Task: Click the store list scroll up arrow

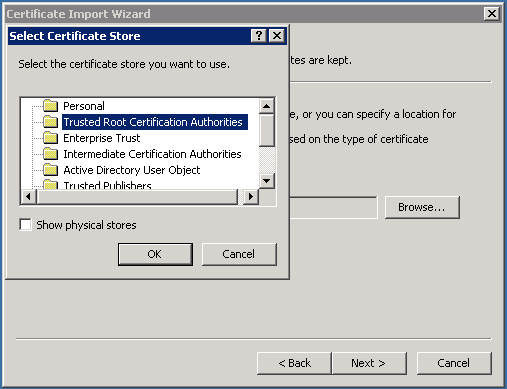Action: pos(266,106)
